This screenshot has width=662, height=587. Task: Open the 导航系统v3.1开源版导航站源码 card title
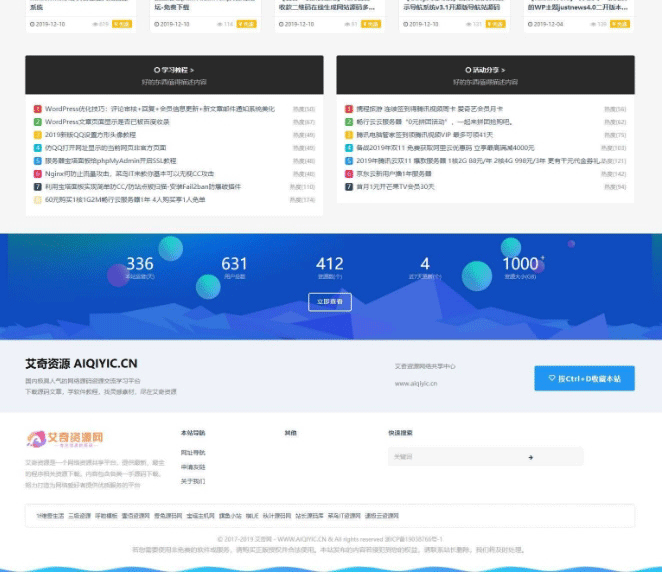pyautogui.click(x=452, y=7)
